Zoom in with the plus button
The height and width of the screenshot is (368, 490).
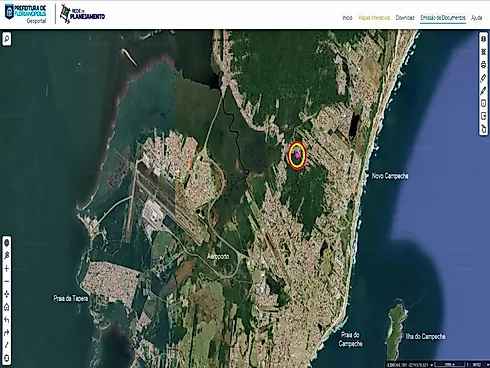pyautogui.click(x=6, y=269)
